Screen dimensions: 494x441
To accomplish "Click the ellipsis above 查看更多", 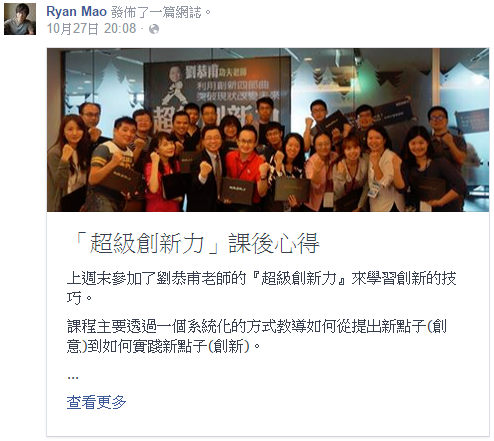I will pos(73,378).
